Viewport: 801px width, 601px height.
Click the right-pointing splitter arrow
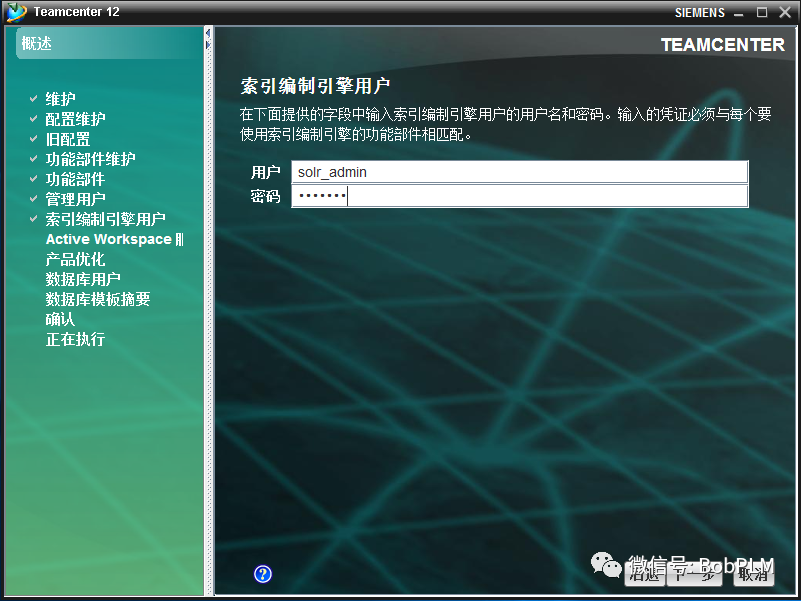208,45
